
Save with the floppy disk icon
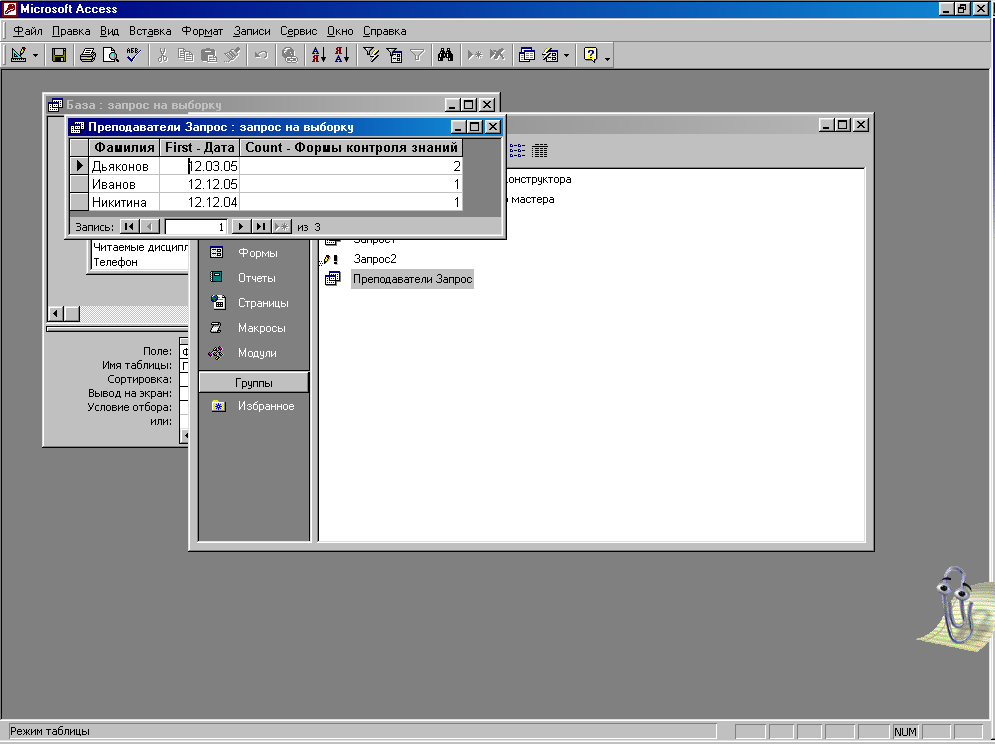click(59, 55)
